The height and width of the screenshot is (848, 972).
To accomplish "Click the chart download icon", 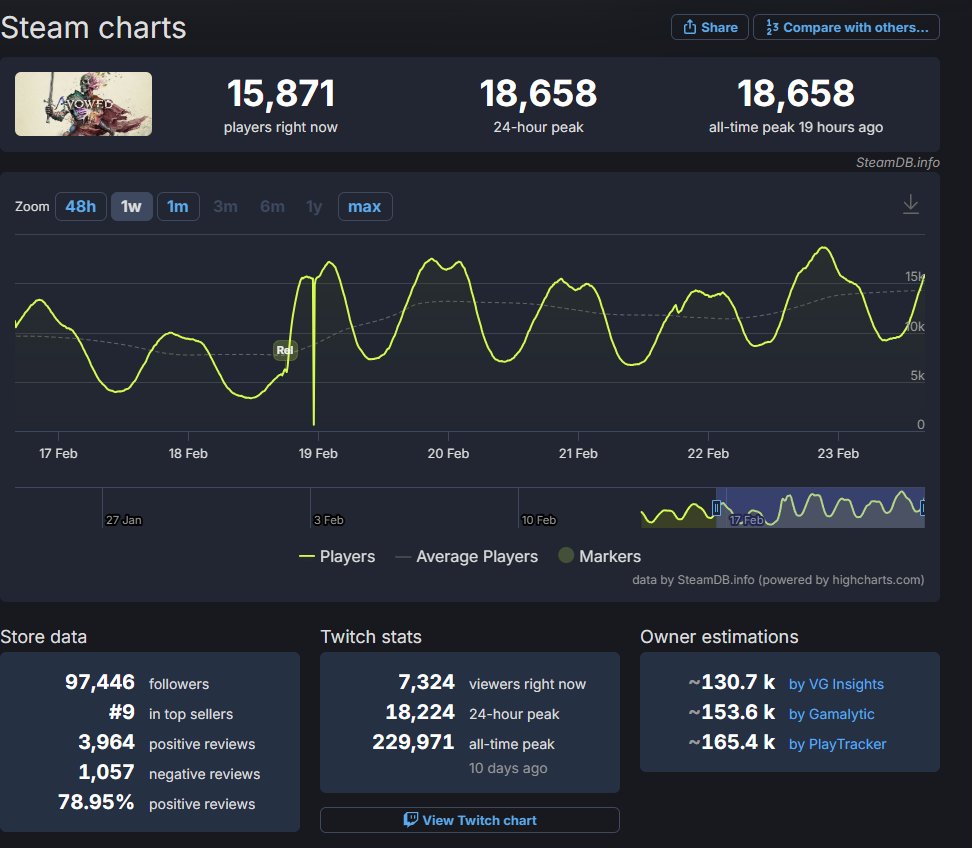I will coord(911,204).
